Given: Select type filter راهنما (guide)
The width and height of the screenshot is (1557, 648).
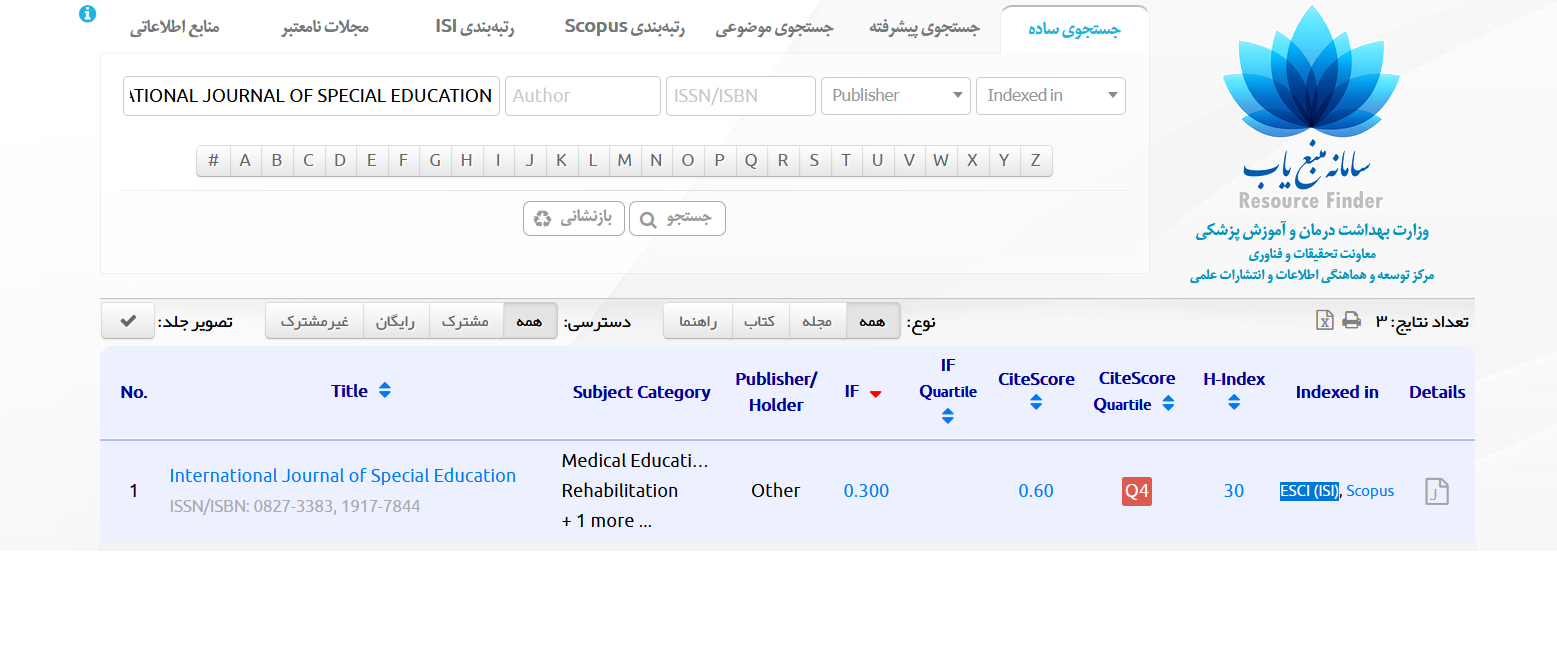Looking at the screenshot, I should [x=698, y=321].
